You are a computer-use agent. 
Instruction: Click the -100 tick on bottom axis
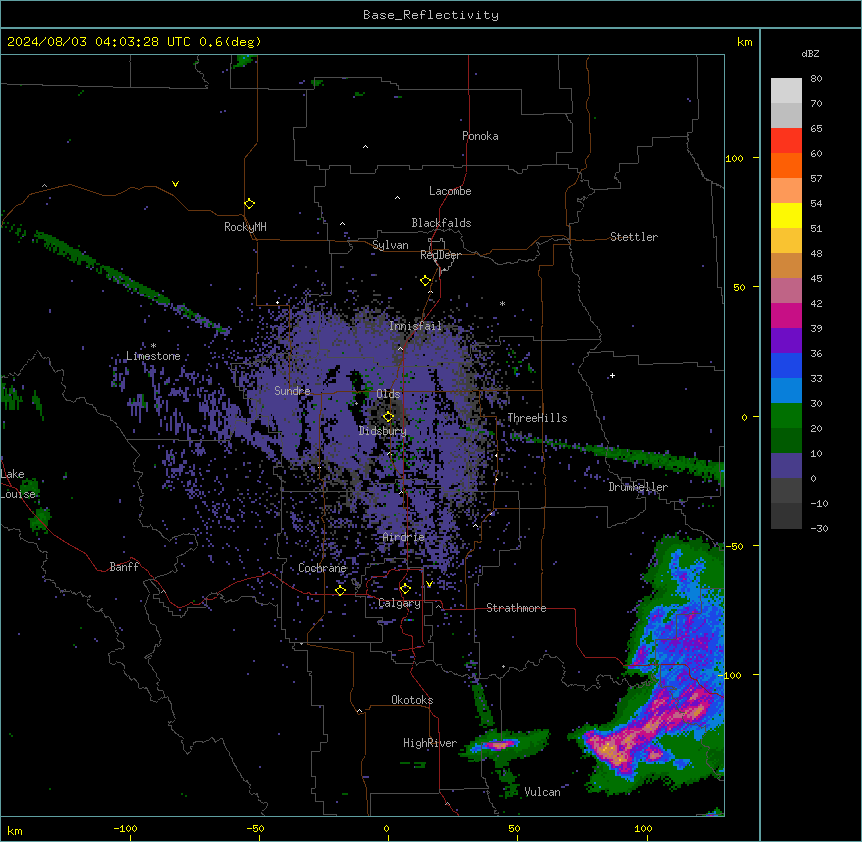pos(126,829)
